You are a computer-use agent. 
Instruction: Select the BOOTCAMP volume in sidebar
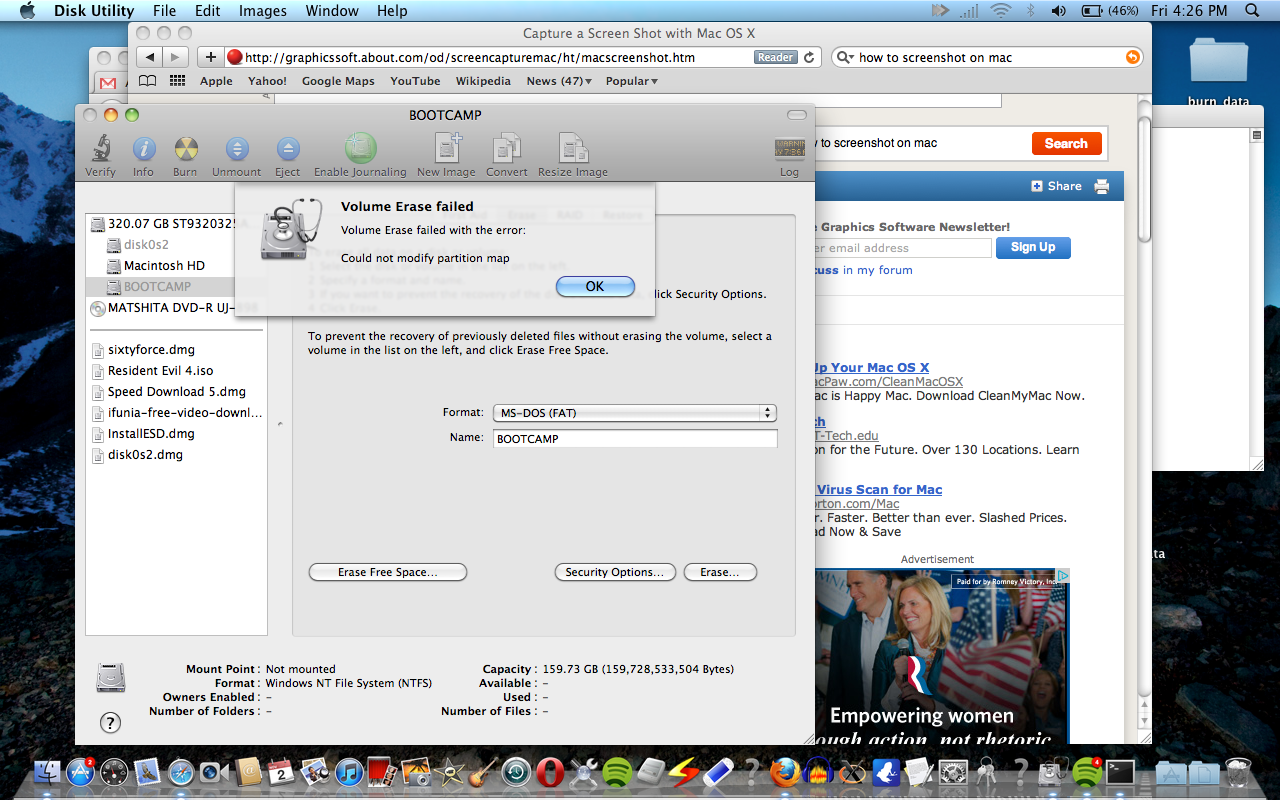tap(157, 287)
